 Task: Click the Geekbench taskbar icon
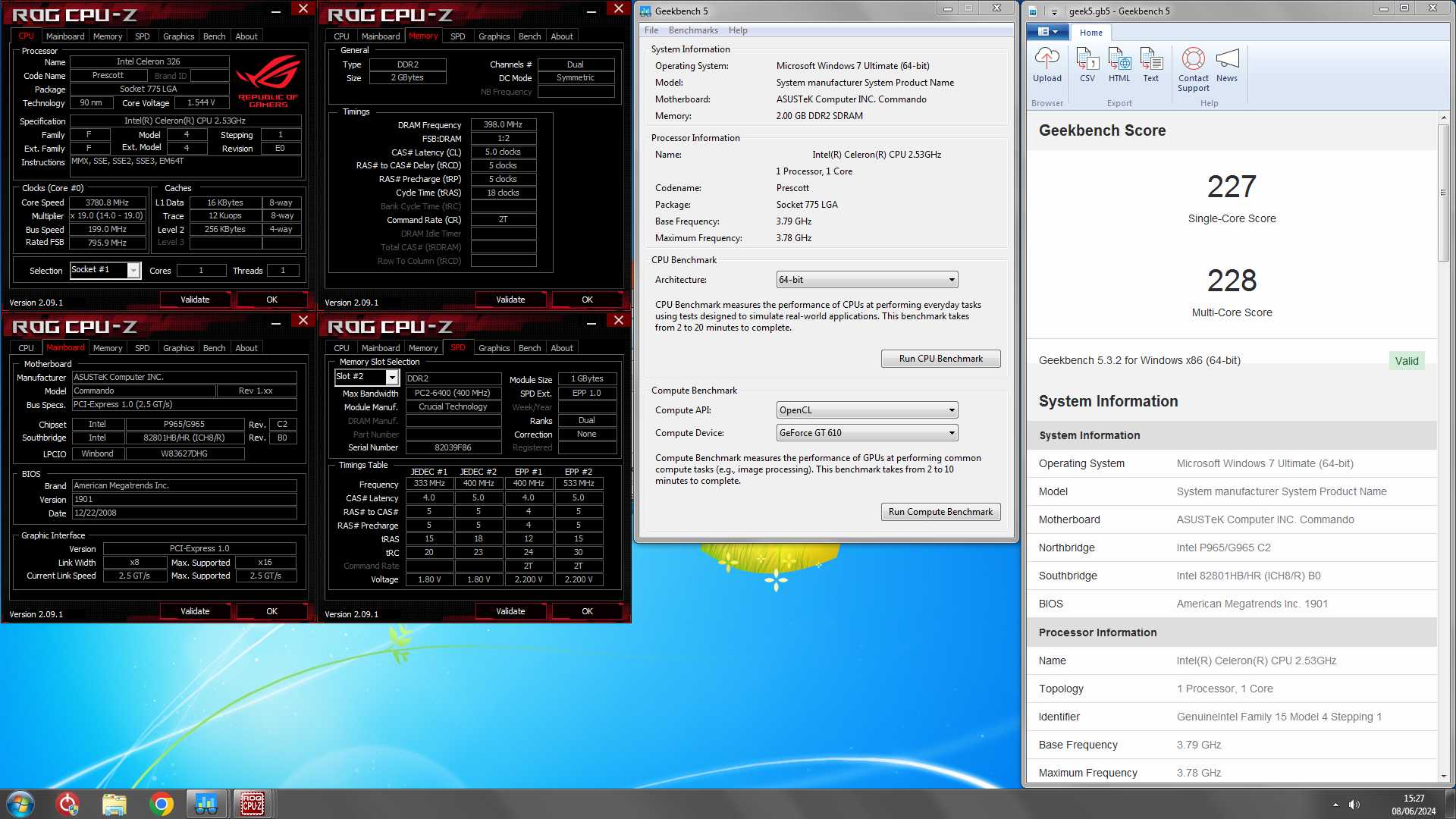(206, 804)
